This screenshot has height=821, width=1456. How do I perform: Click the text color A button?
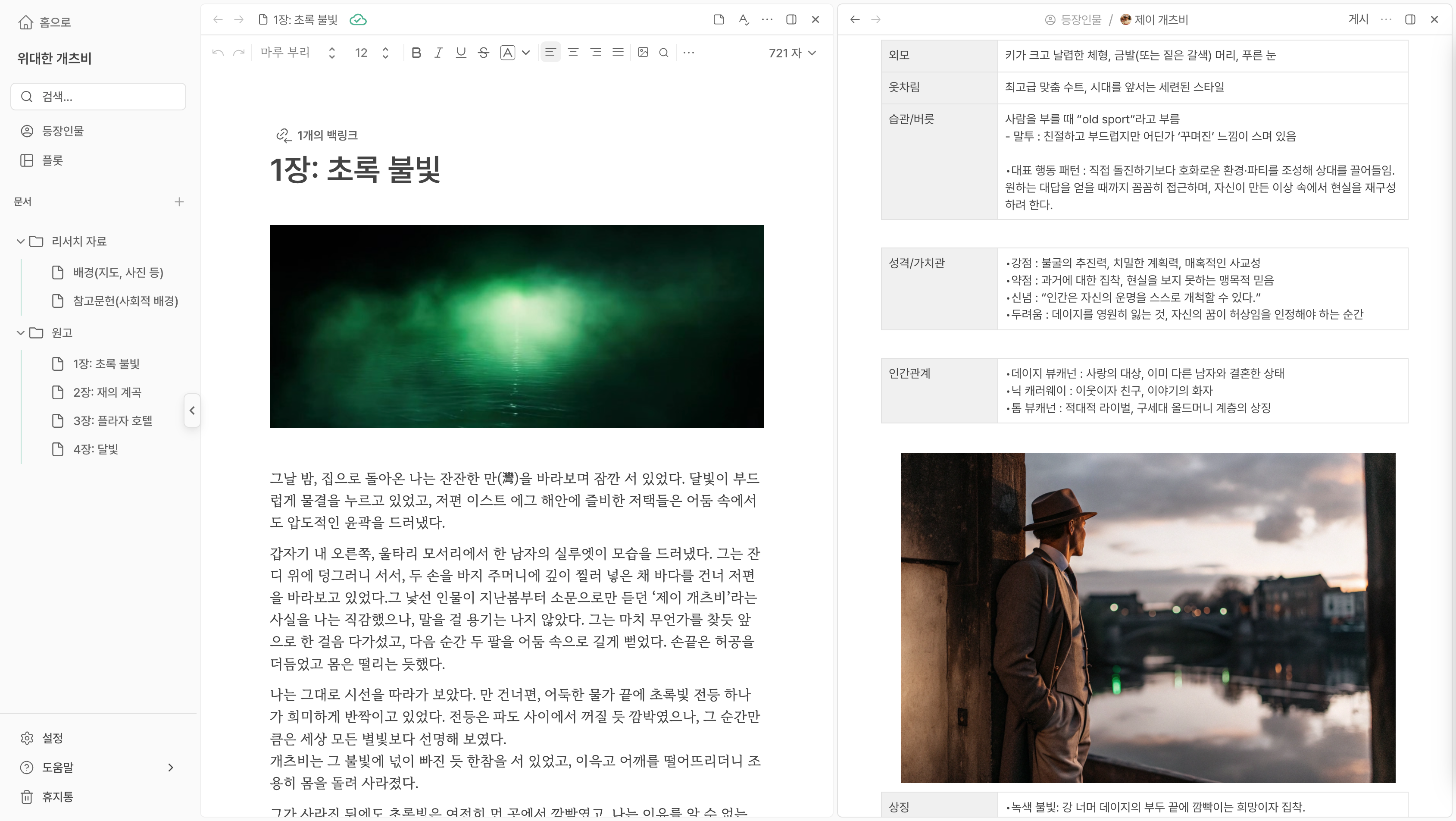tap(508, 53)
